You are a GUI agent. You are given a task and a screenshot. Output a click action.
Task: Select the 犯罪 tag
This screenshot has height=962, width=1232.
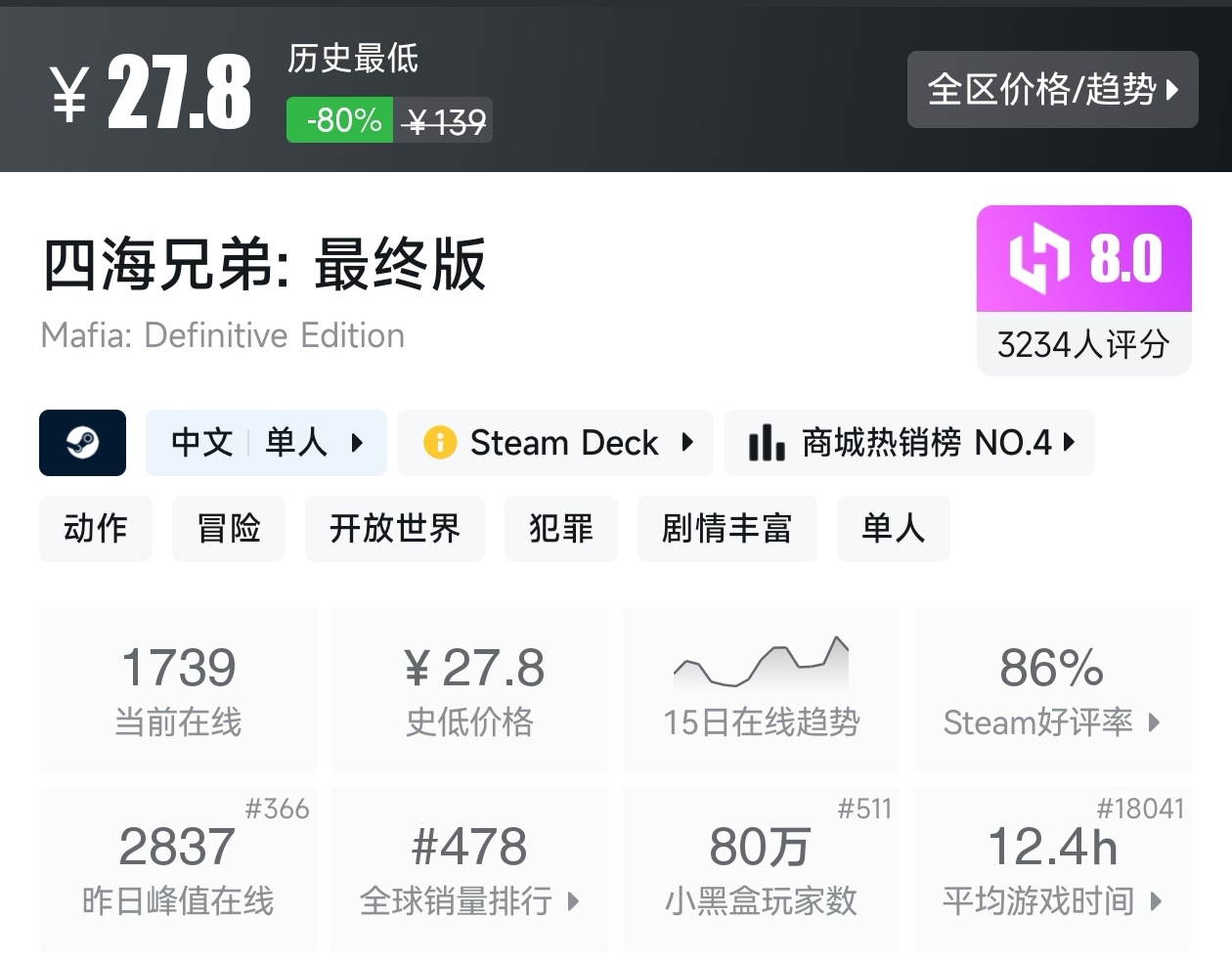point(561,529)
